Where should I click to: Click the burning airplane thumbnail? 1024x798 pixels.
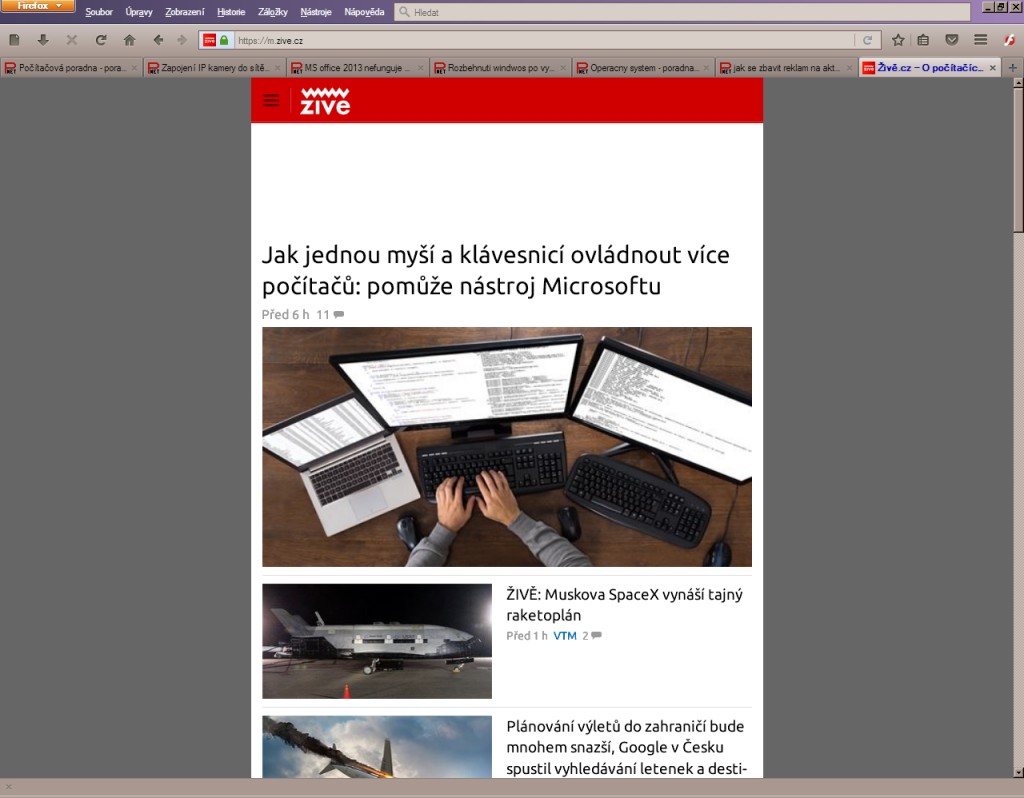tap(377, 746)
